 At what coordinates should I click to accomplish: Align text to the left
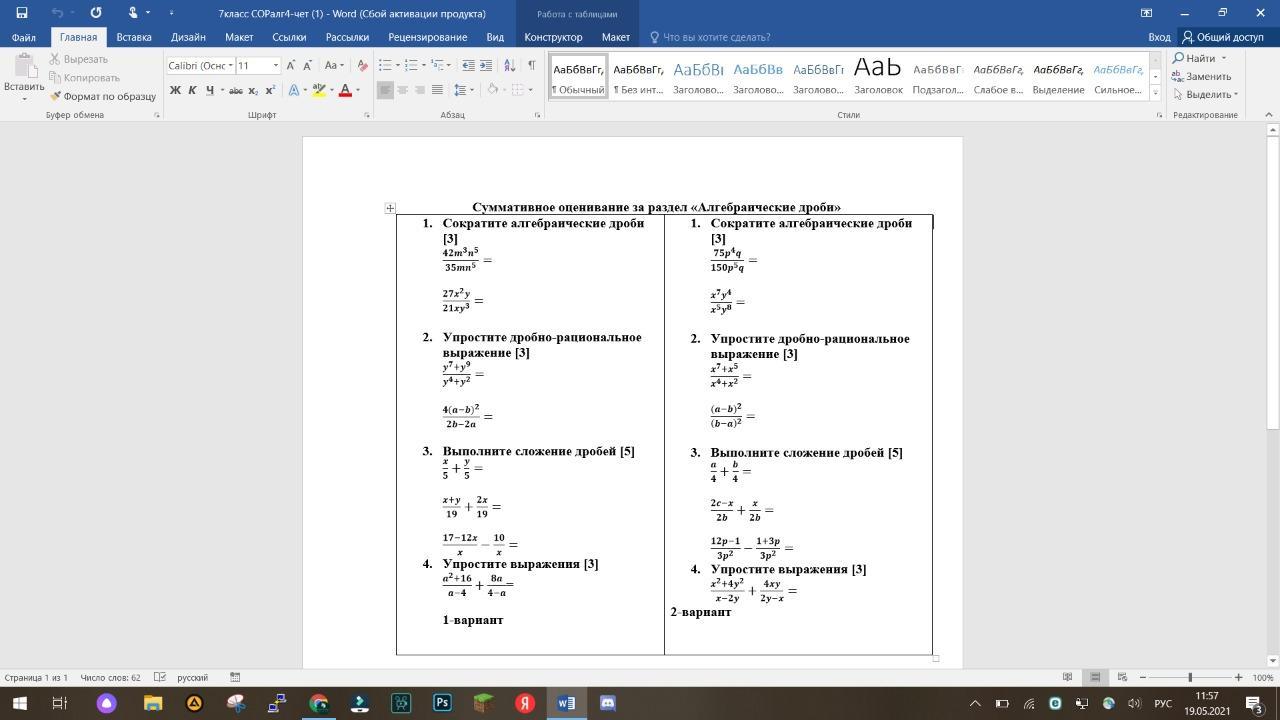pyautogui.click(x=385, y=90)
